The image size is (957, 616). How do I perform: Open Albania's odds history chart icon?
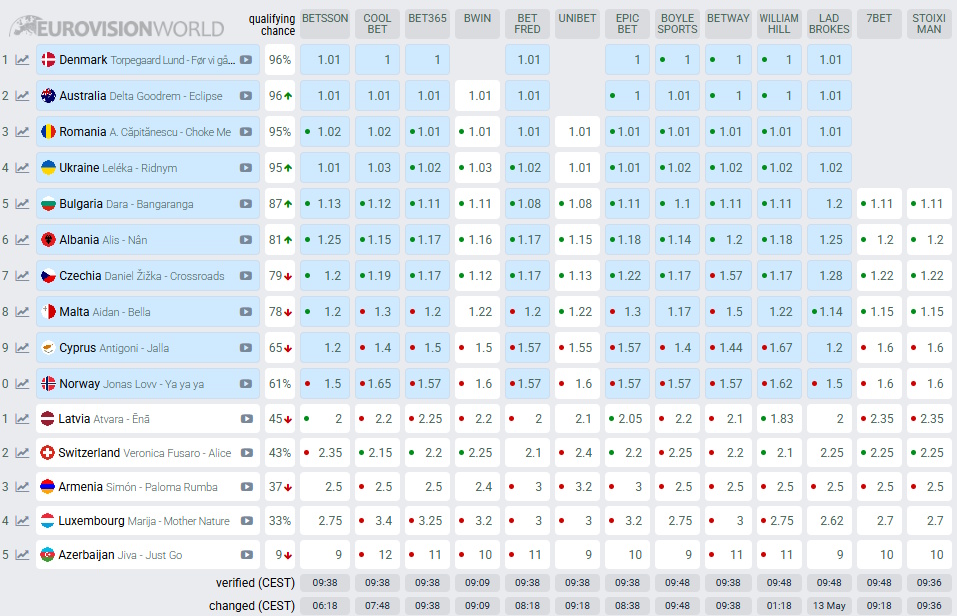pos(22,240)
